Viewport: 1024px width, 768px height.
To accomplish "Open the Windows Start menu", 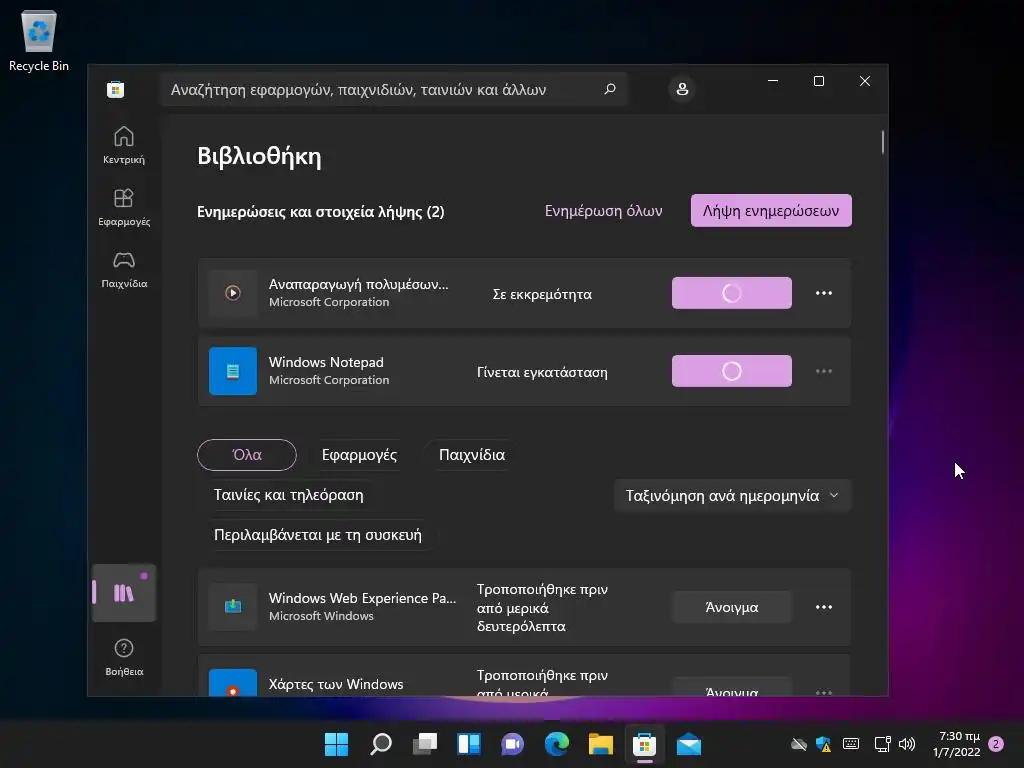I will pos(336,744).
